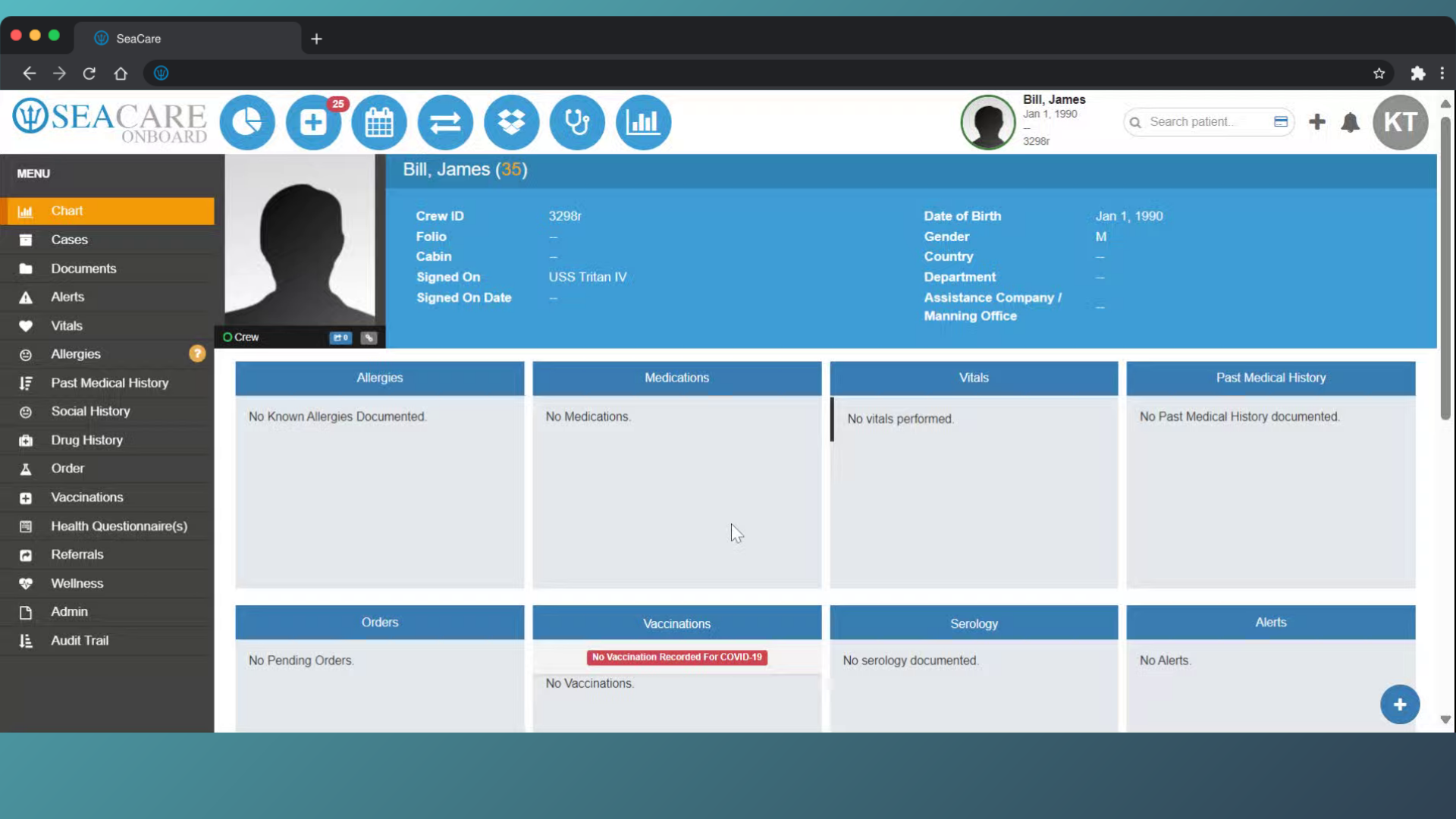The image size is (1456, 819).
Task: Click the orange question badge on Allergies
Action: coord(197,353)
